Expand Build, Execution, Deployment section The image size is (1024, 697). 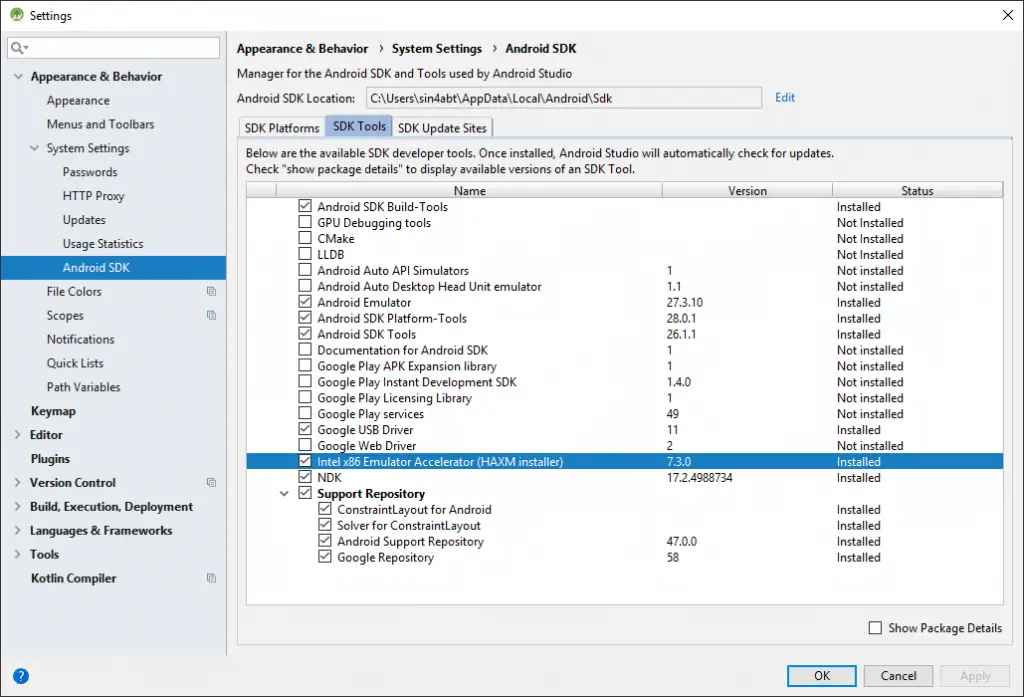pos(18,506)
